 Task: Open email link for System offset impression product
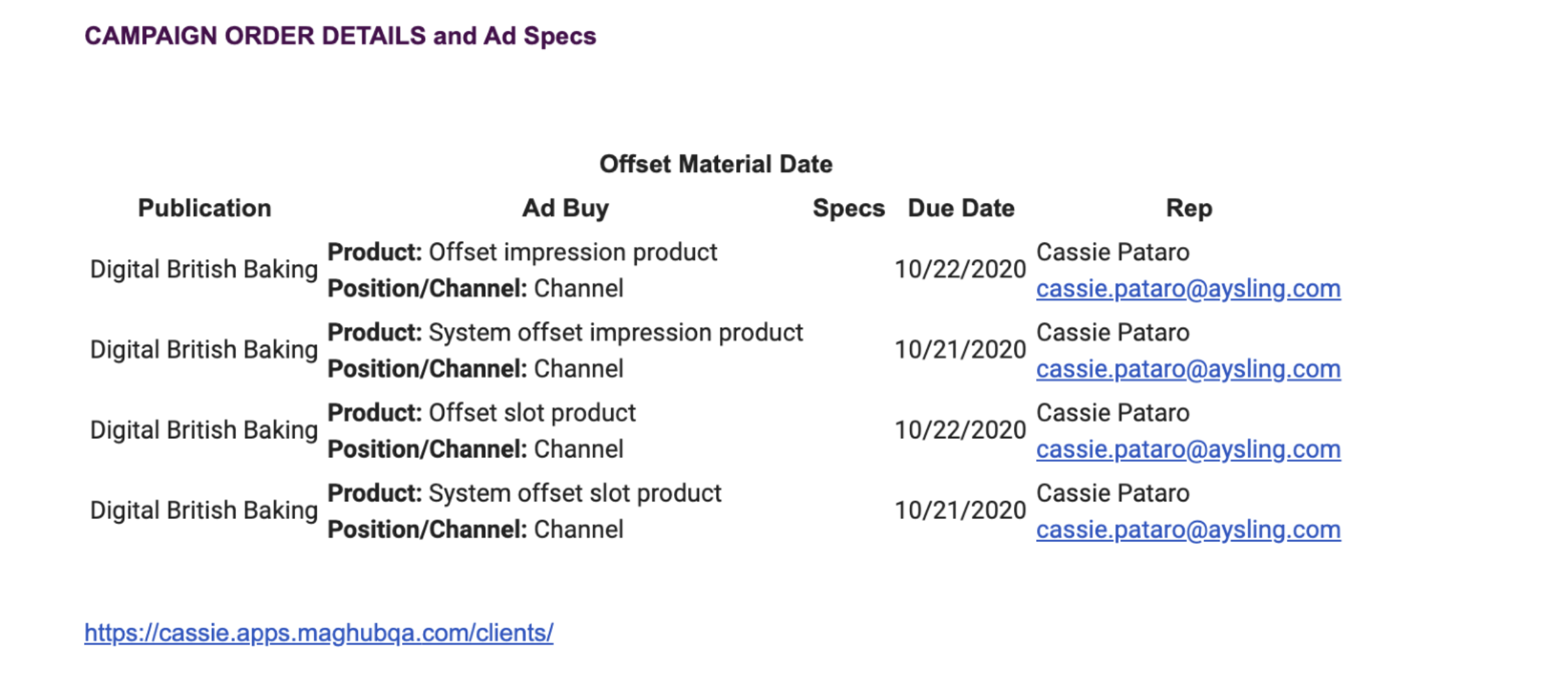coord(1188,369)
